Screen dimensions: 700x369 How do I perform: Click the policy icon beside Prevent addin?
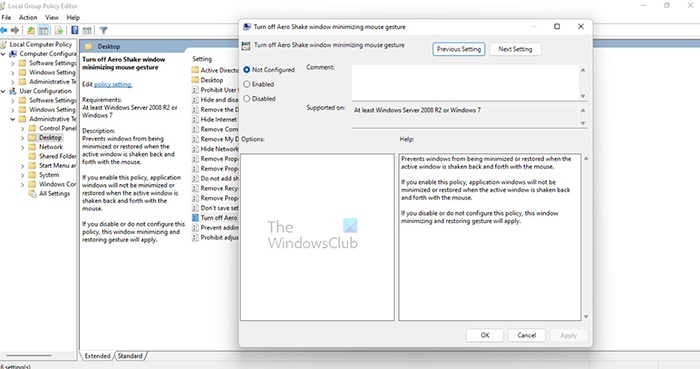195,228
